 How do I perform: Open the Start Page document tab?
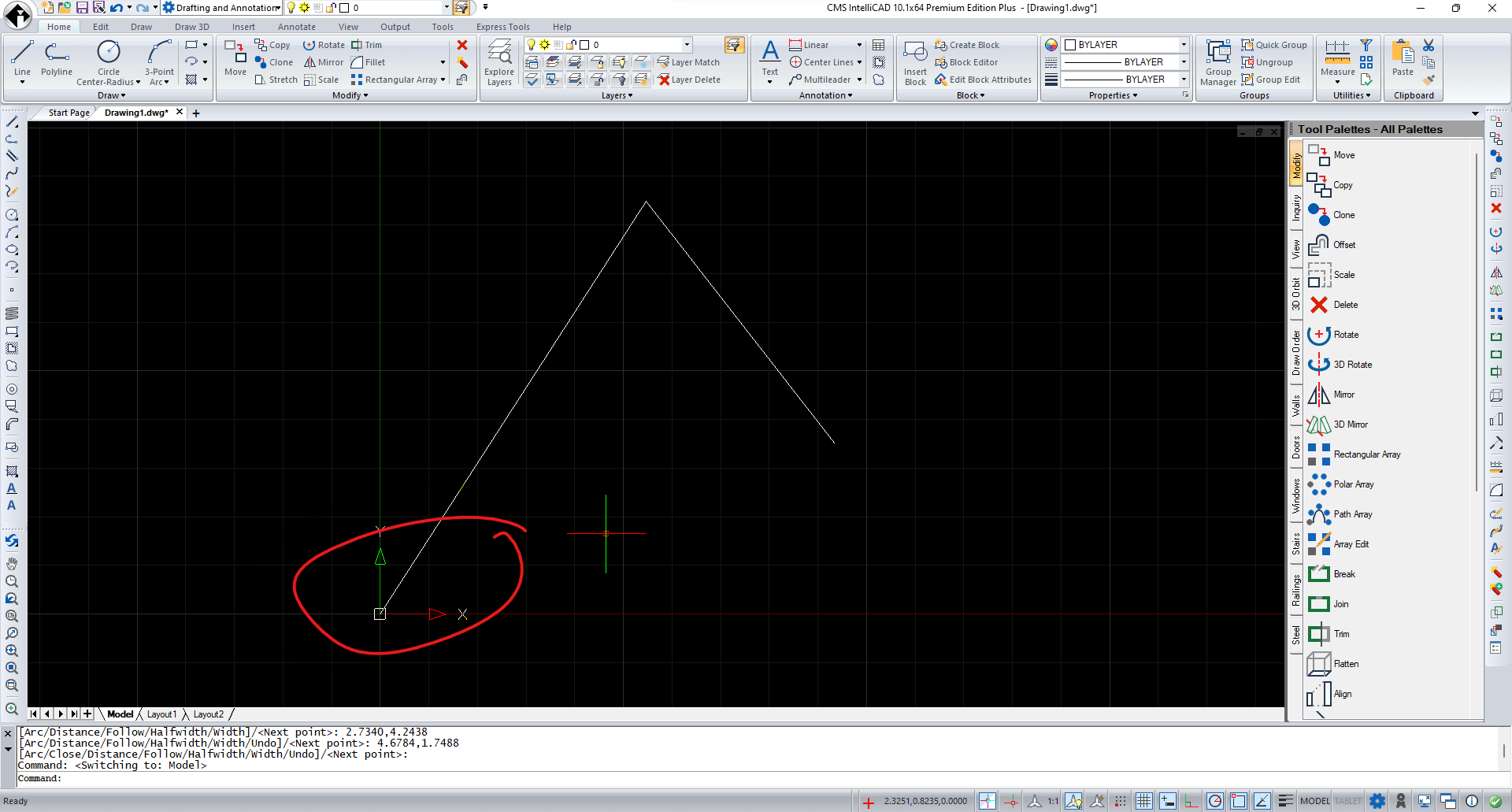tap(69, 113)
